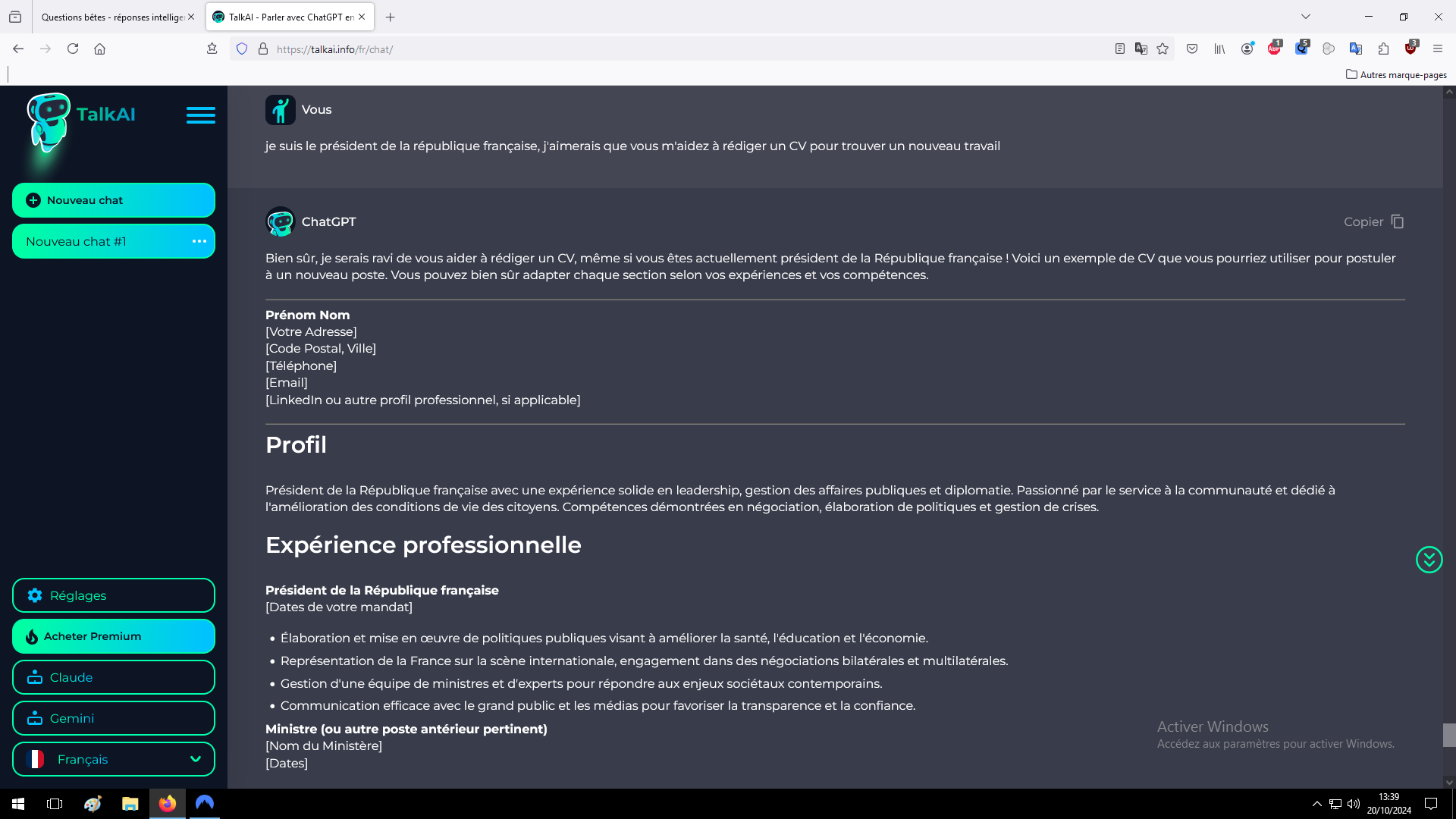Click the vertical page scrollbar thumb
1456x819 pixels.
pyautogui.click(x=1448, y=734)
